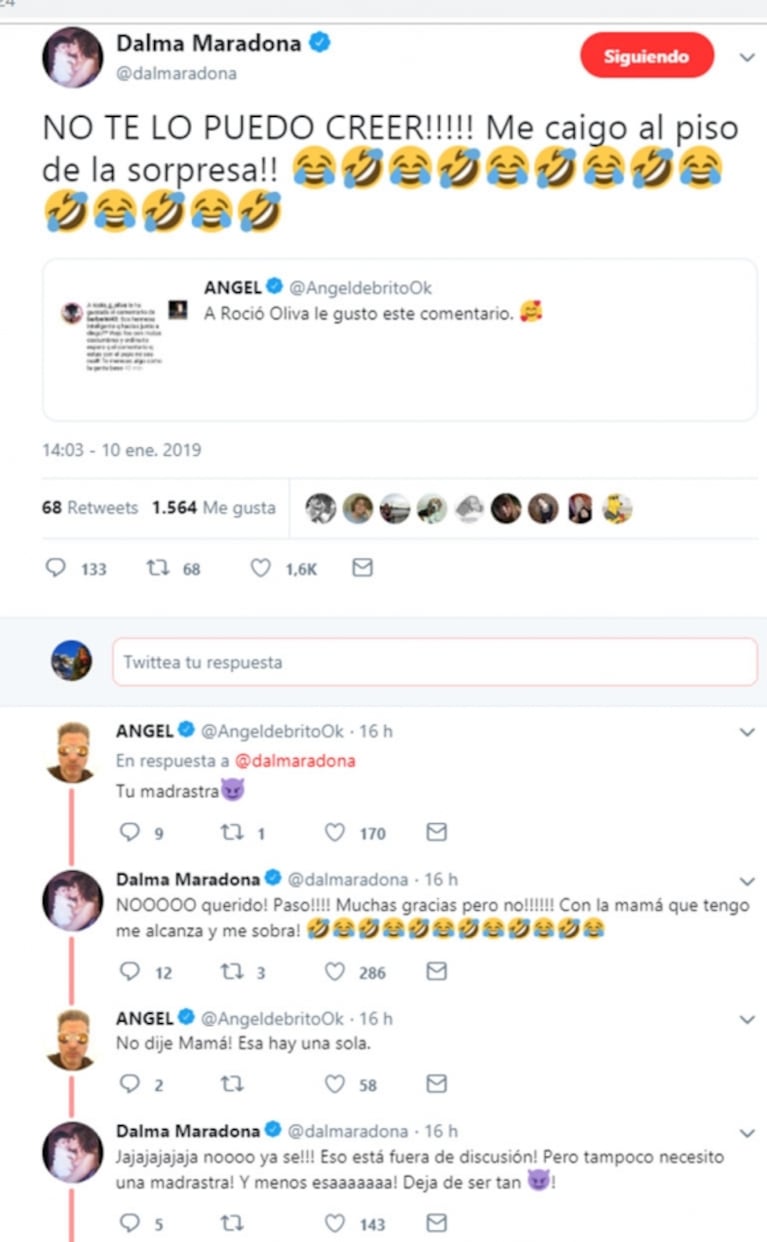Image resolution: width=767 pixels, height=1242 pixels.
Task: View the 1.564 Me gusta list
Action: click(213, 508)
